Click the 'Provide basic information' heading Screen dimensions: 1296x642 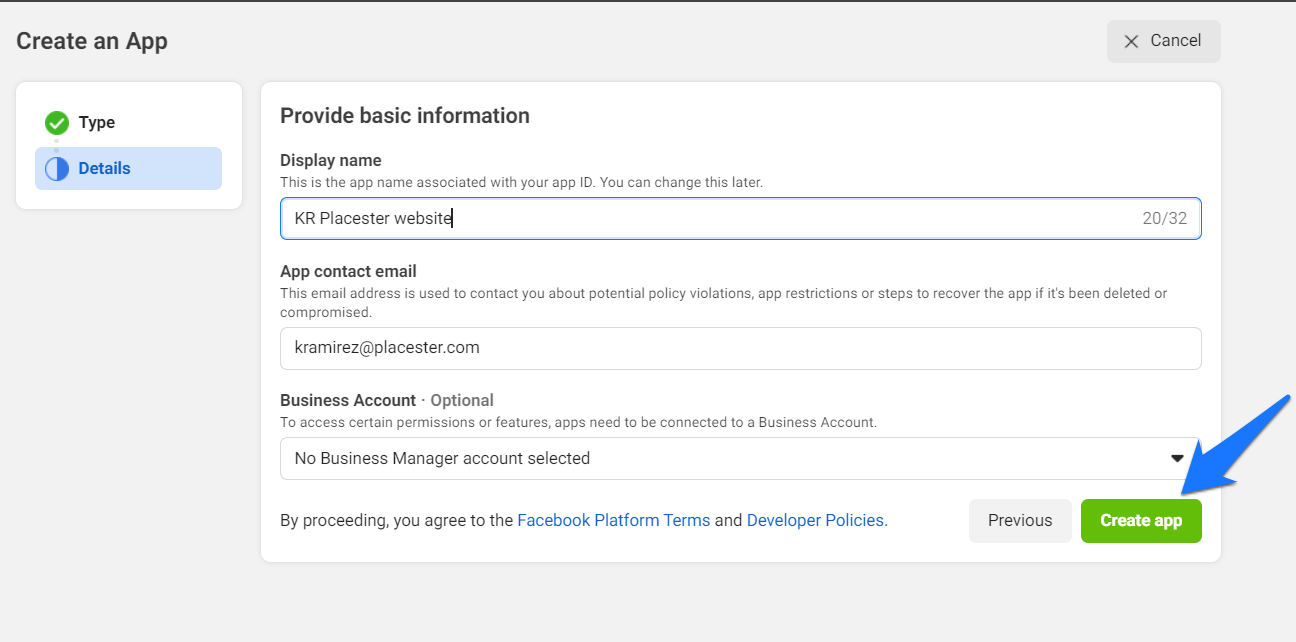pos(405,116)
